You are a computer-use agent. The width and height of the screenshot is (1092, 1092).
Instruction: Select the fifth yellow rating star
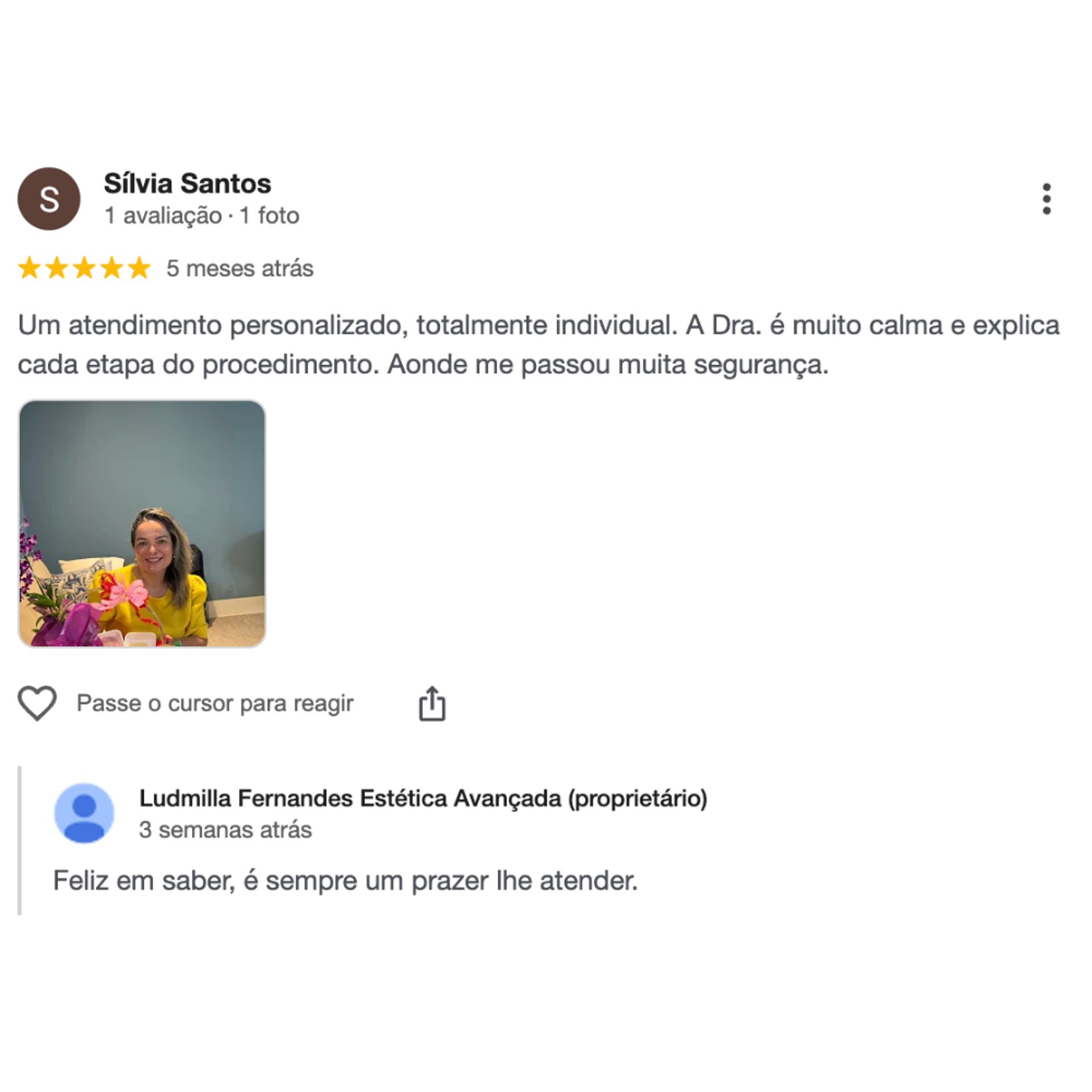pyautogui.click(x=139, y=268)
